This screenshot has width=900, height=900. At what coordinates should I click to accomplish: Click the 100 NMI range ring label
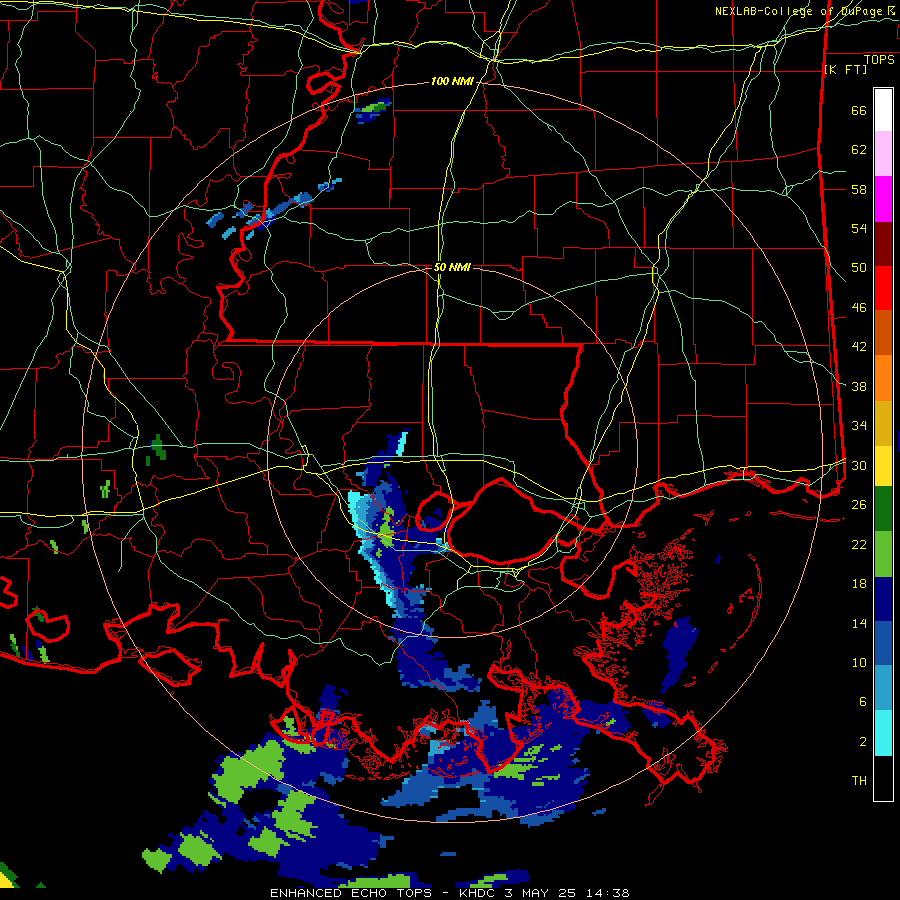coord(452,82)
